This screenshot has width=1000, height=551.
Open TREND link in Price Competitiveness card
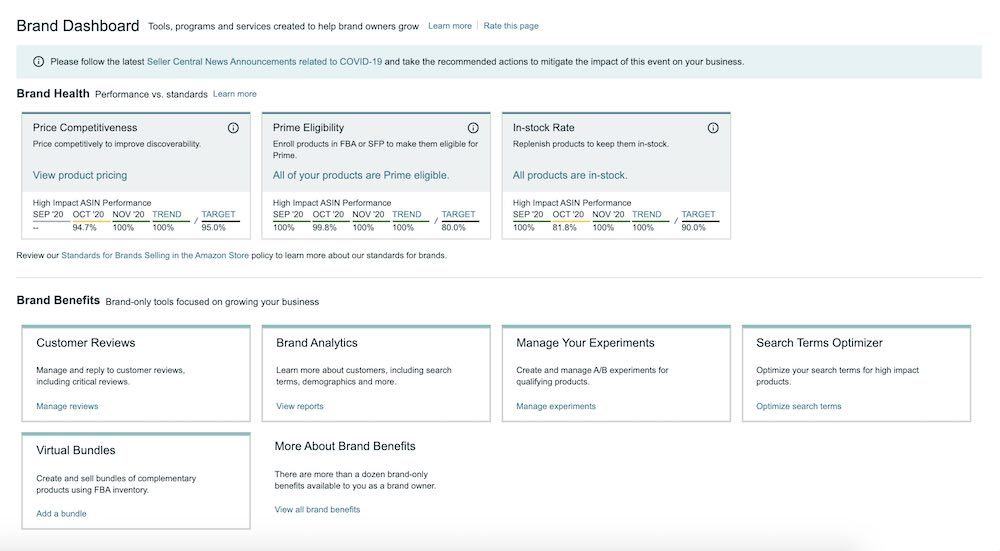coord(167,214)
